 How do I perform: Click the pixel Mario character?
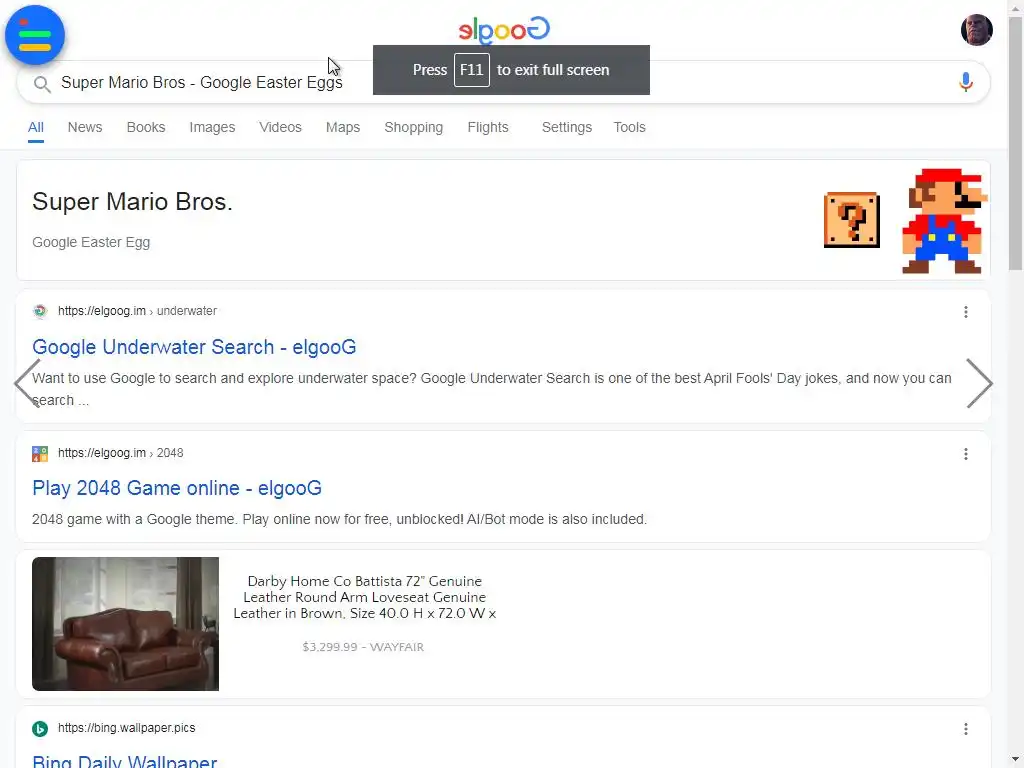click(943, 221)
